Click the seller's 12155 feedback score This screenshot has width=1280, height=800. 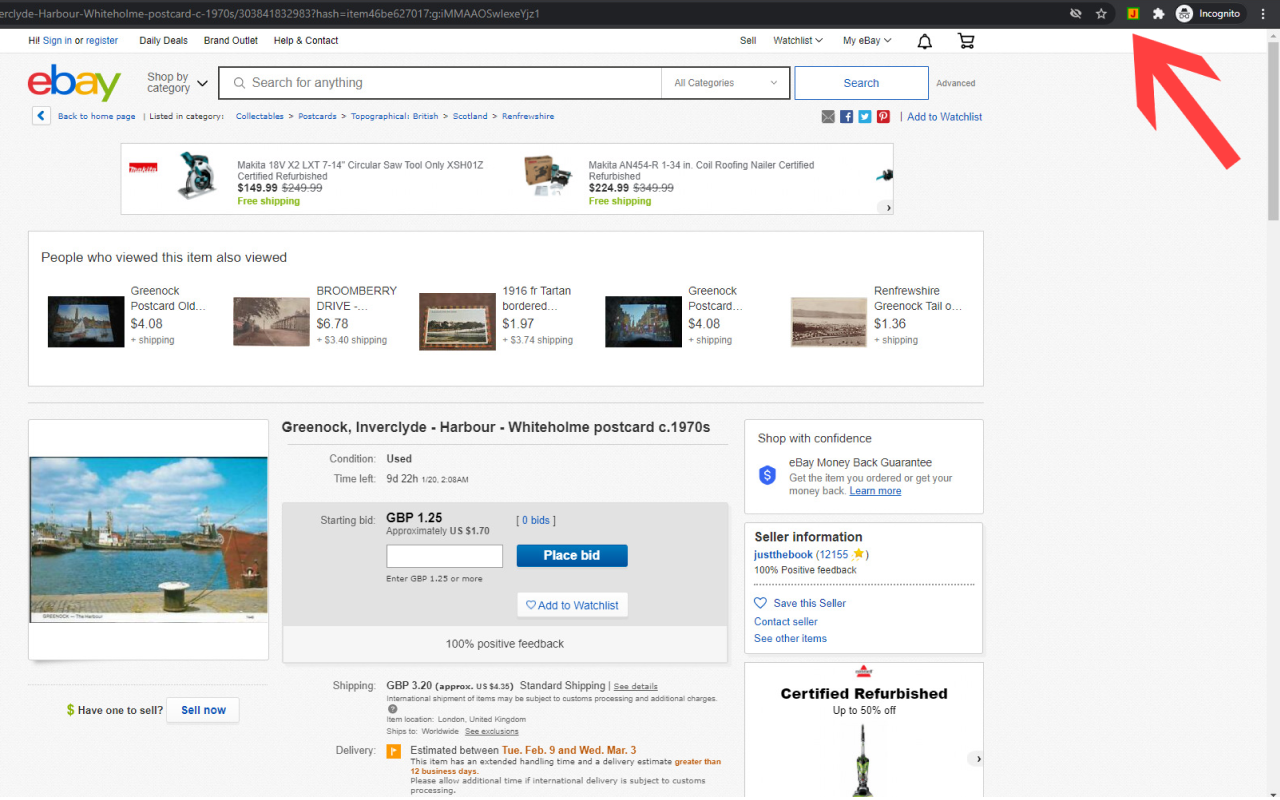[832, 554]
